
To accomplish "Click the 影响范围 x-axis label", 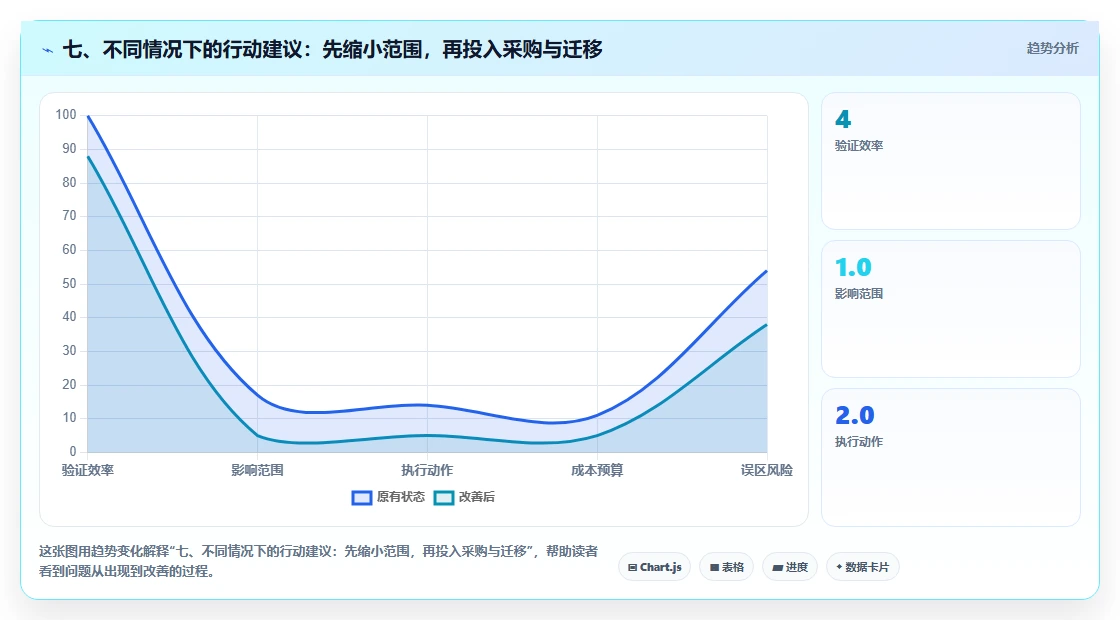I will click(257, 470).
